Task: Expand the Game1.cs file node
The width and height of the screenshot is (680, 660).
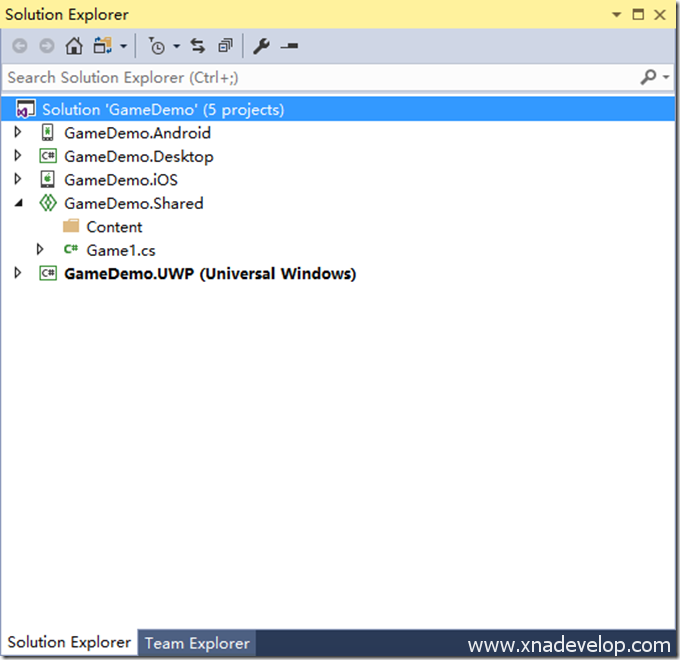Action: (x=40, y=249)
